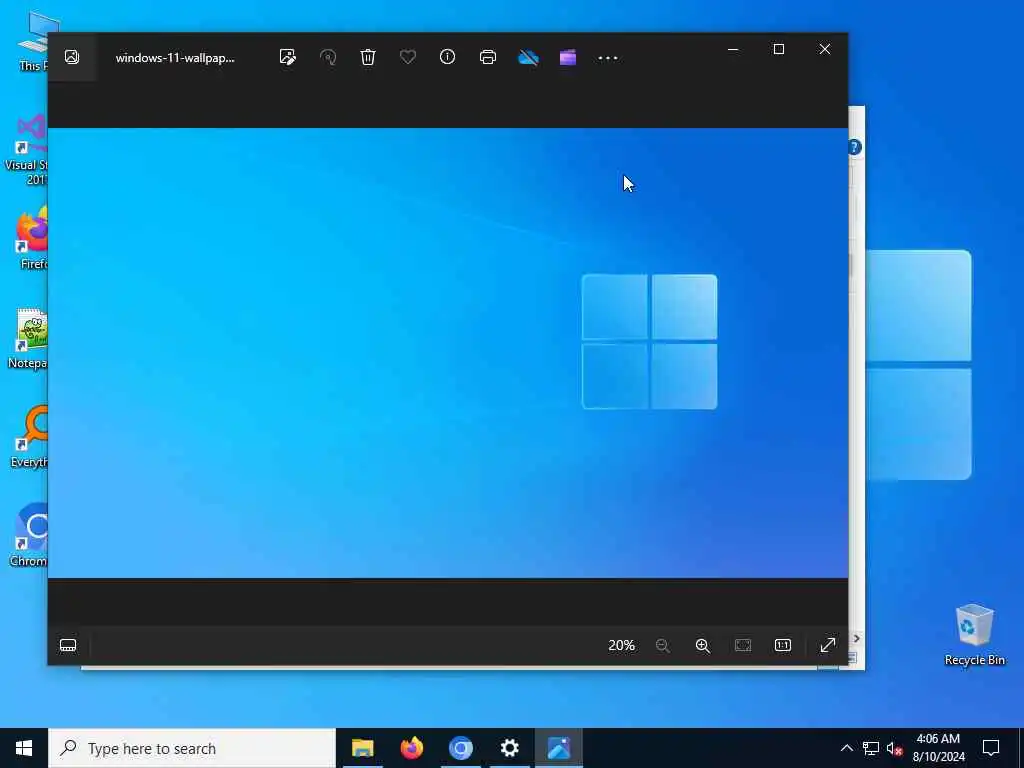
Task: Close the Photos window
Action: point(825,50)
